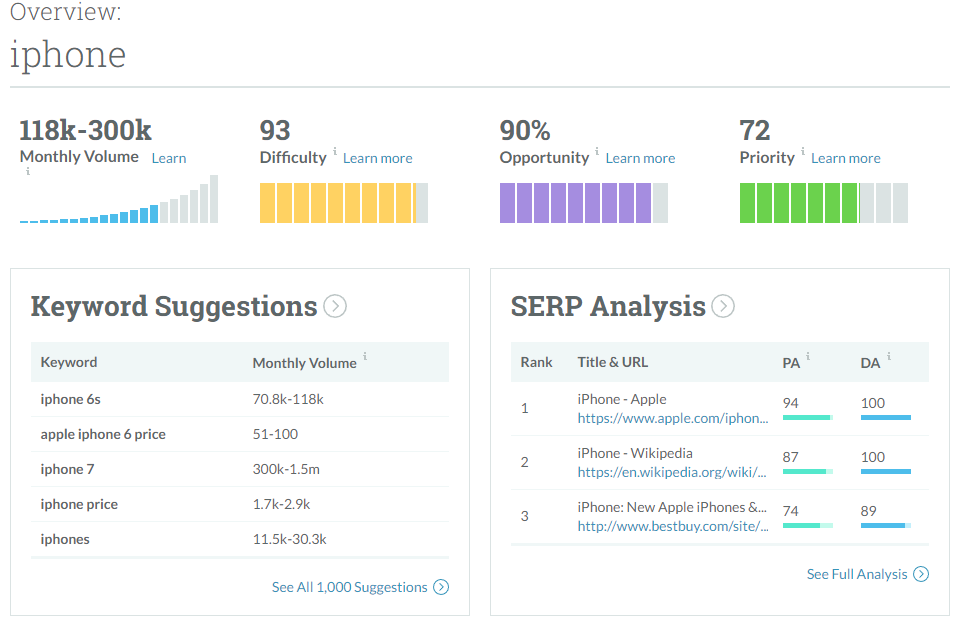Open Learn link for Monthly Volume
Viewport: 954px width, 626px height.
coord(169,158)
